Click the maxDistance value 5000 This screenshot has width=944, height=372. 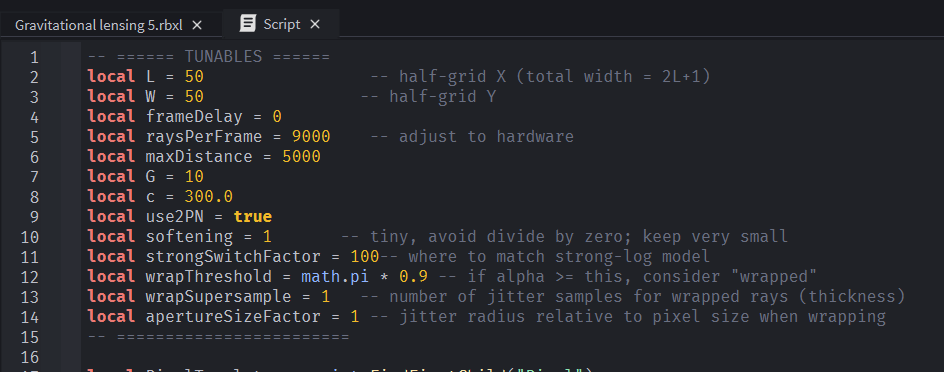coord(301,157)
